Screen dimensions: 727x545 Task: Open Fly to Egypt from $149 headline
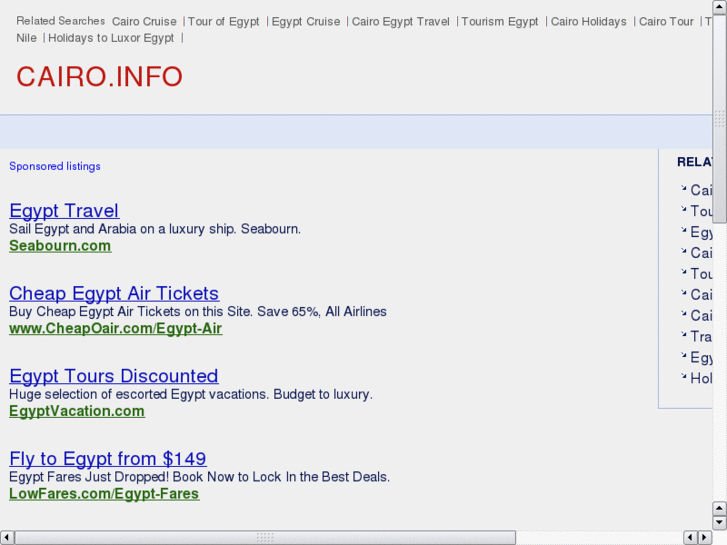tap(108, 458)
